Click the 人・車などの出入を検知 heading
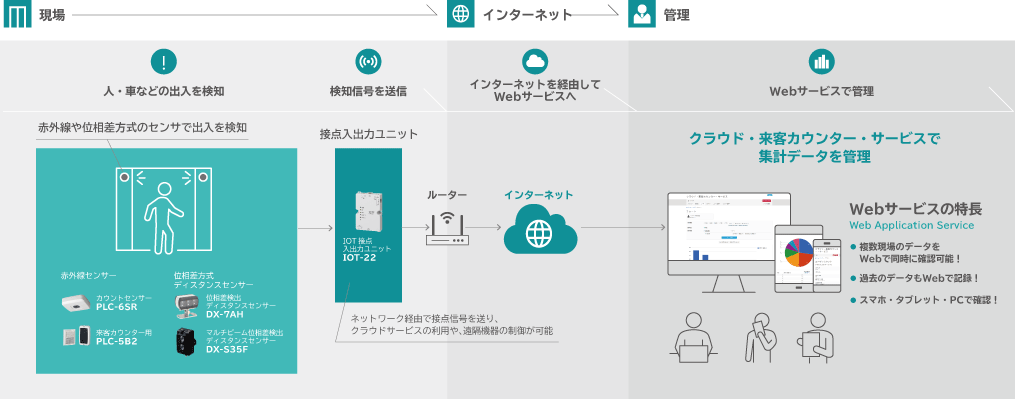1015x399 pixels. pos(164,91)
